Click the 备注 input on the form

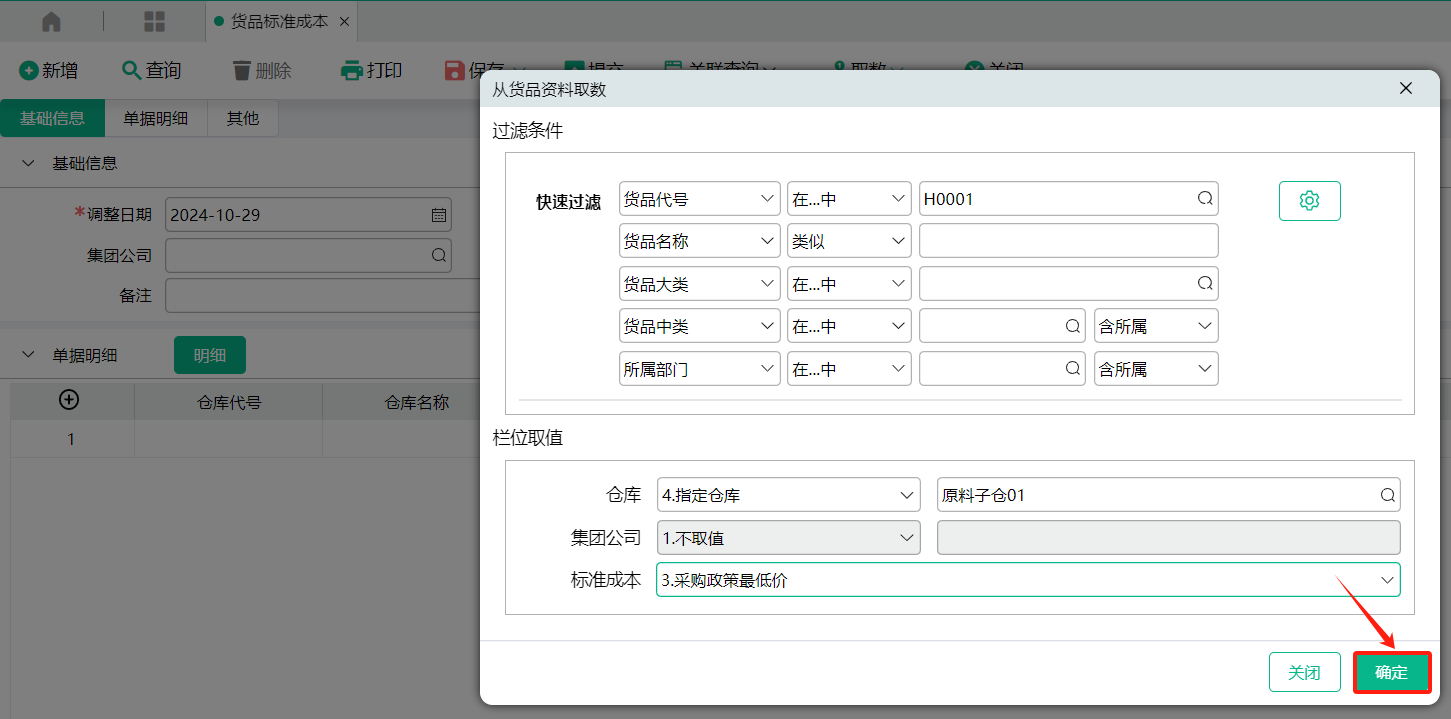tap(322, 296)
